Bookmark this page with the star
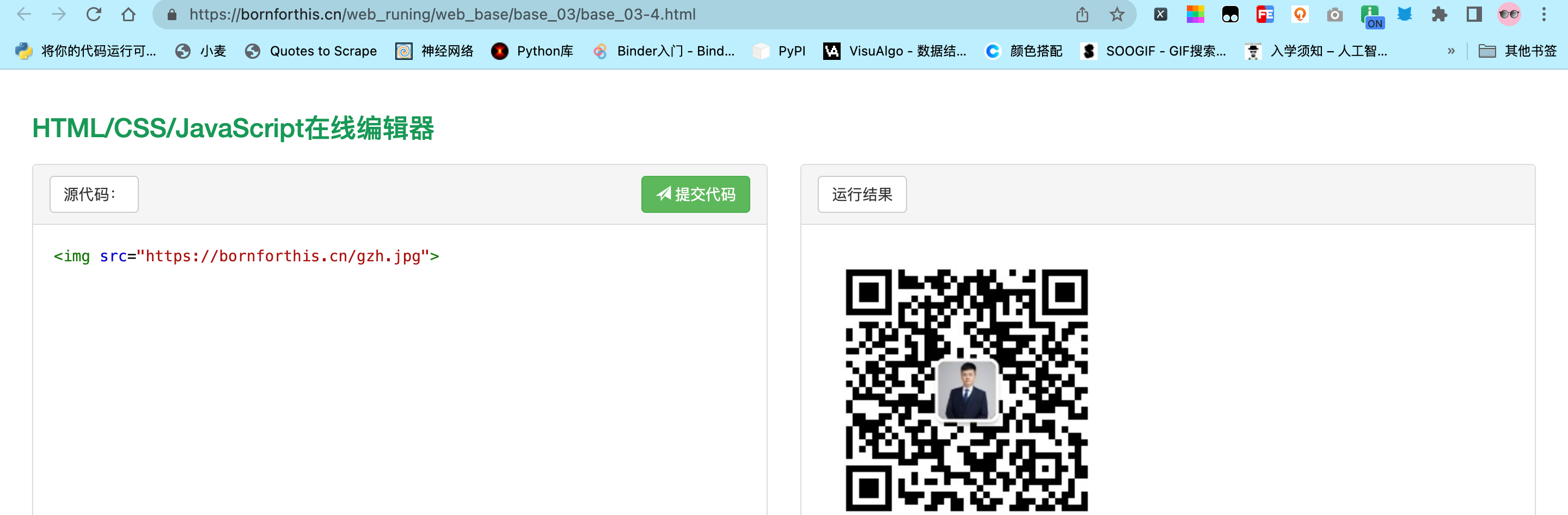1568x515 pixels. tap(1116, 15)
